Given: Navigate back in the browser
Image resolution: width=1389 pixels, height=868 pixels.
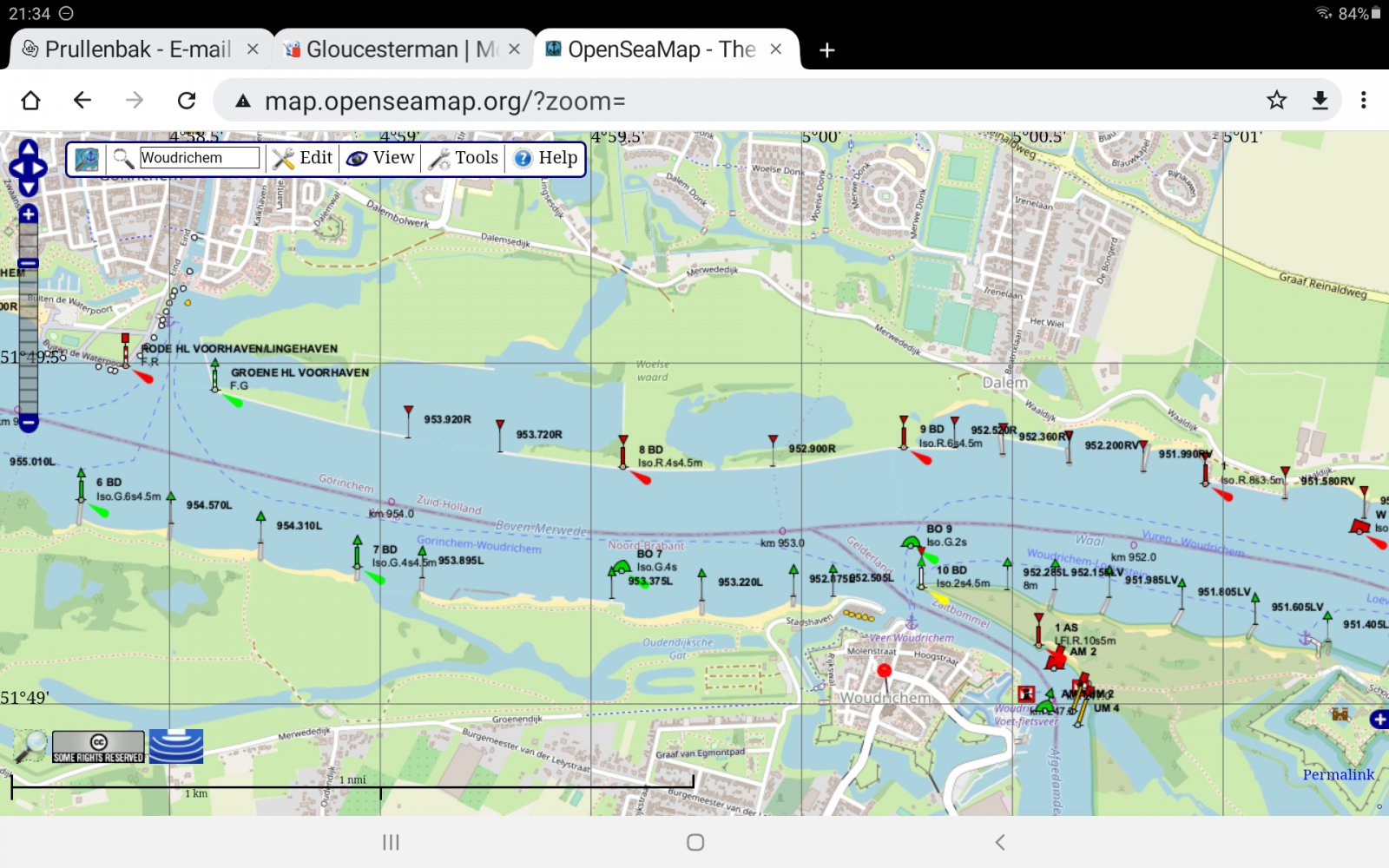Looking at the screenshot, I should tap(82, 101).
